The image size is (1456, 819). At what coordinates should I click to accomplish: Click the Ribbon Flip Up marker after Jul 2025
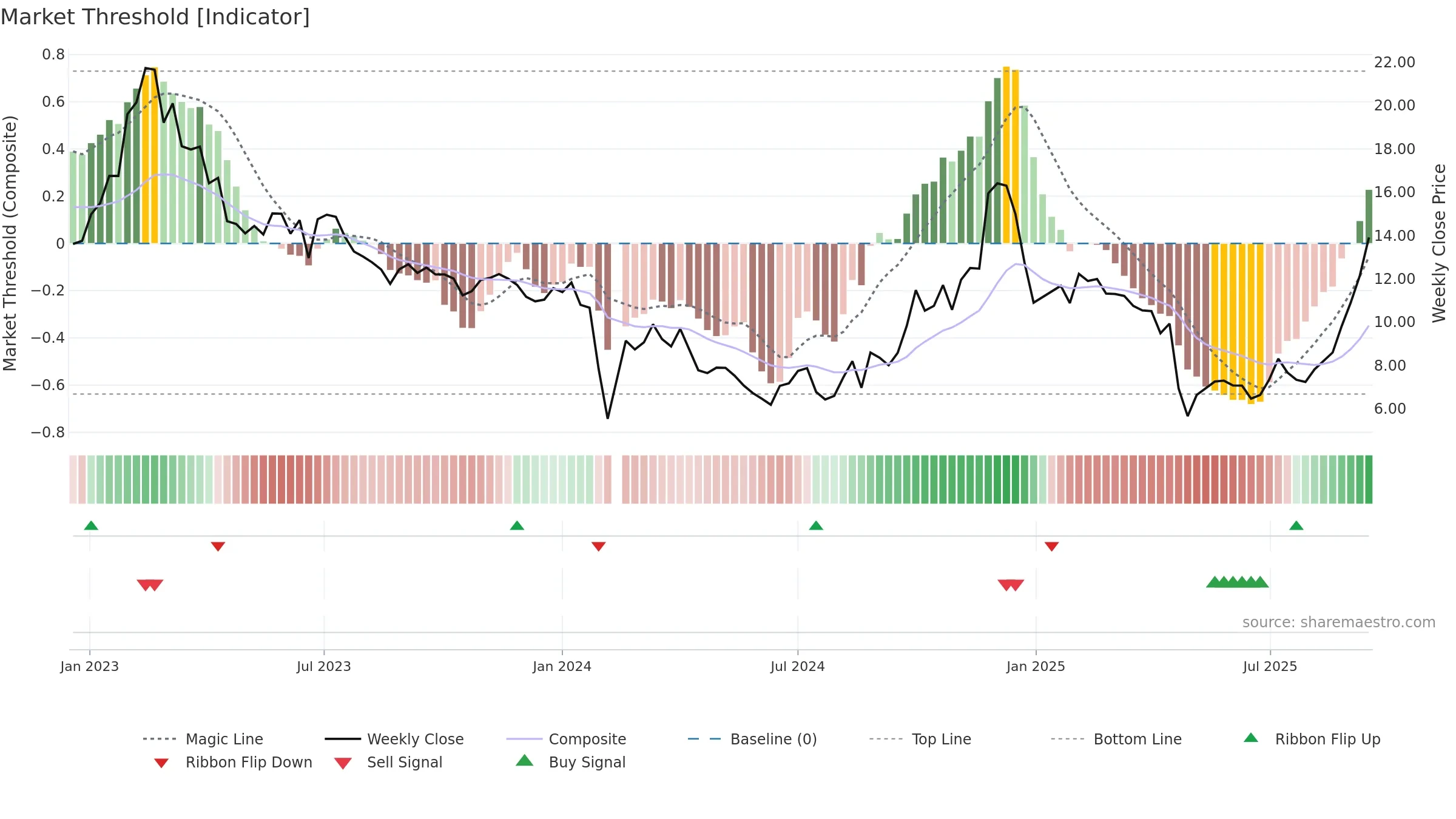[x=1296, y=525]
